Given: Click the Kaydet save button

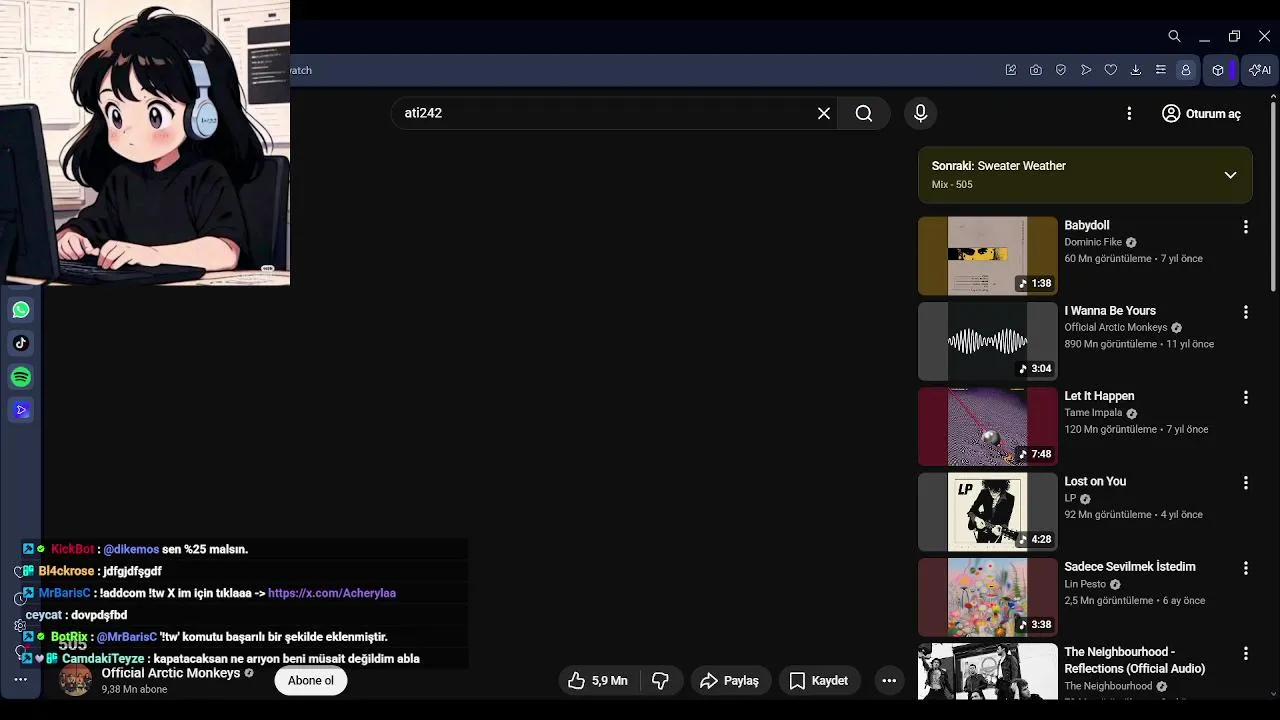Looking at the screenshot, I should [x=819, y=681].
